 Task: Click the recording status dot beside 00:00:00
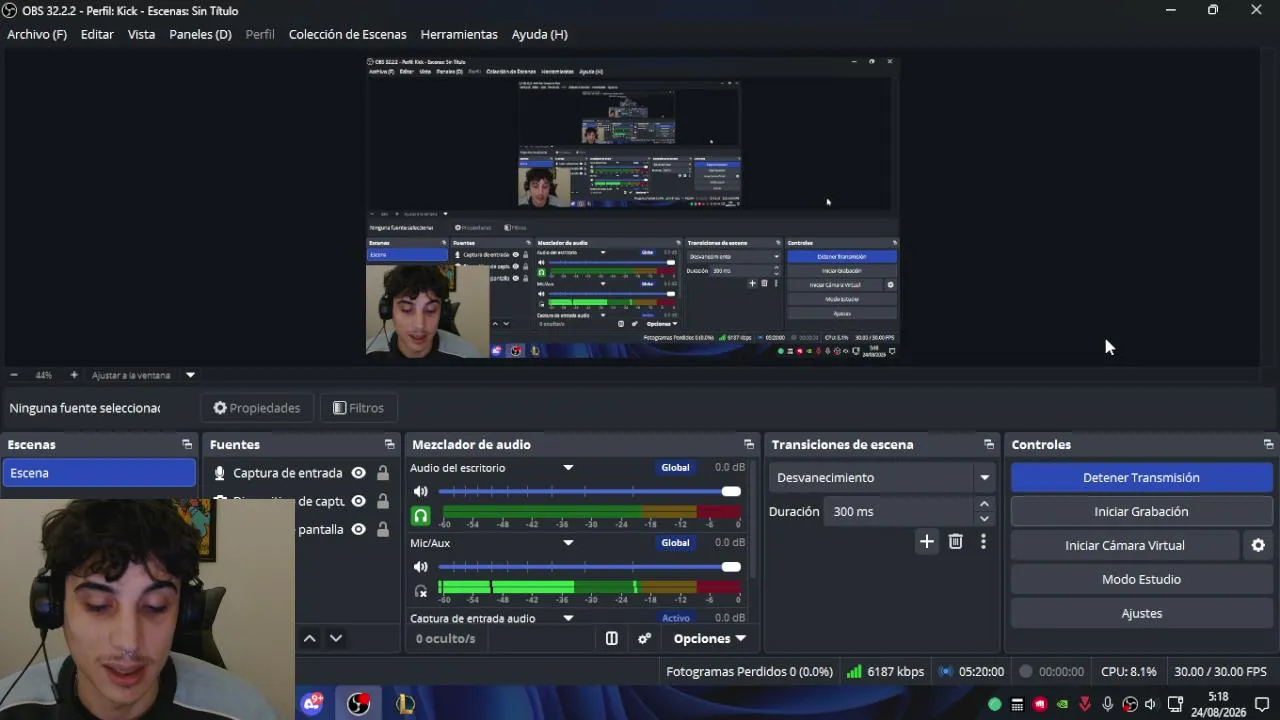point(1025,672)
